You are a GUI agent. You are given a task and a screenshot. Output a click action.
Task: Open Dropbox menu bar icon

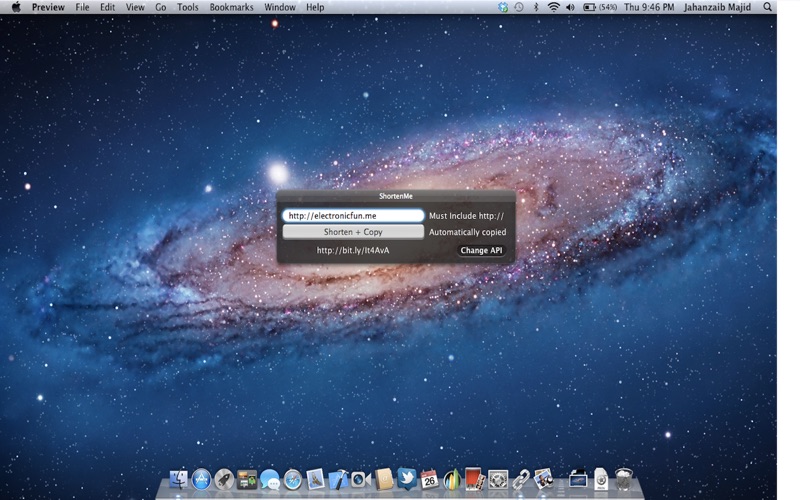click(503, 7)
